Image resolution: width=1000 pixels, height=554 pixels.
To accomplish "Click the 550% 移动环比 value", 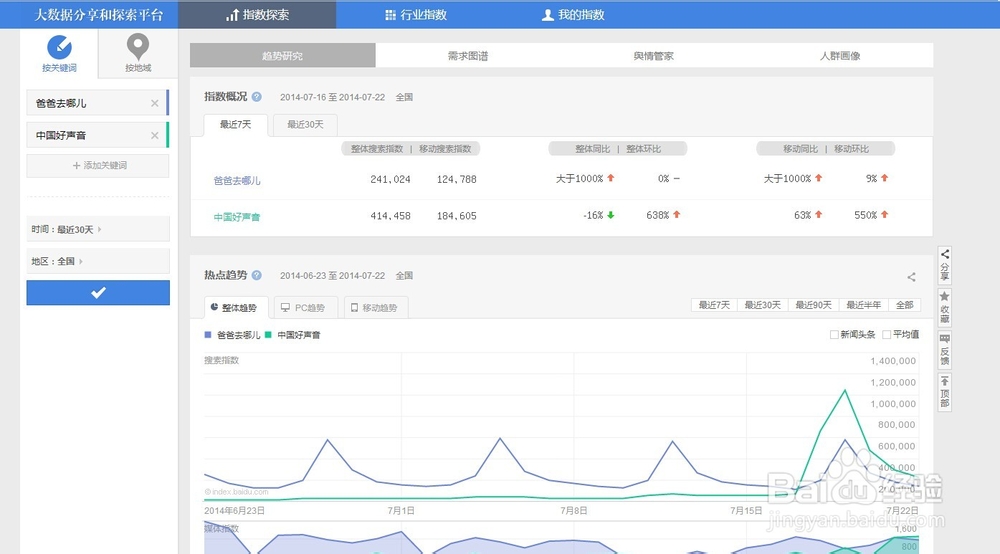I will pyautogui.click(x=865, y=215).
